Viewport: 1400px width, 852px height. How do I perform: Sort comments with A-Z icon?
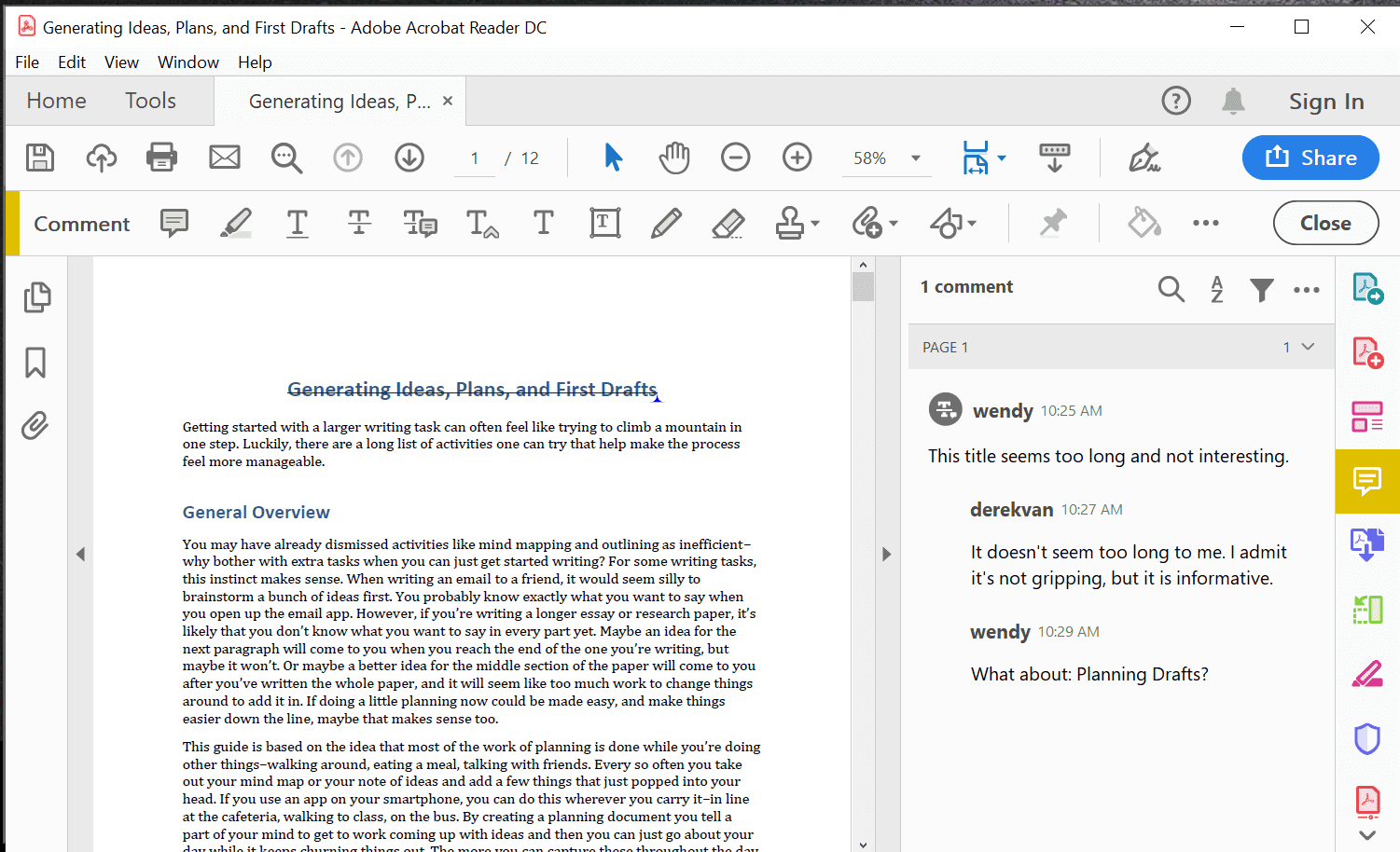pyautogui.click(x=1216, y=289)
